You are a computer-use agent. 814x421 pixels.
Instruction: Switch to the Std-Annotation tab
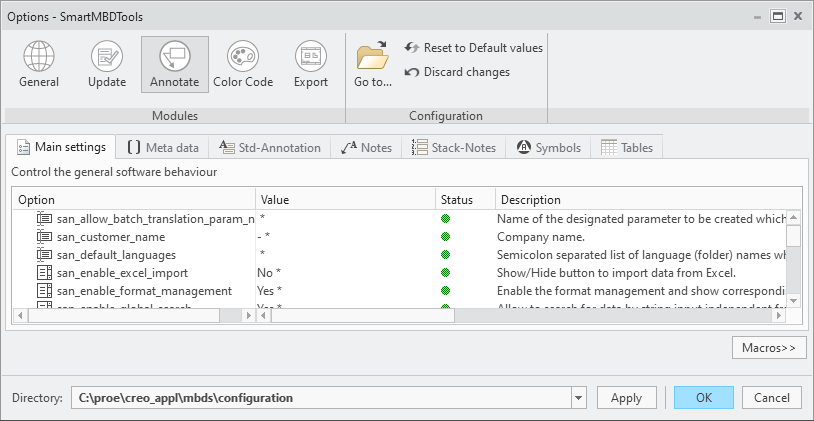[270, 147]
